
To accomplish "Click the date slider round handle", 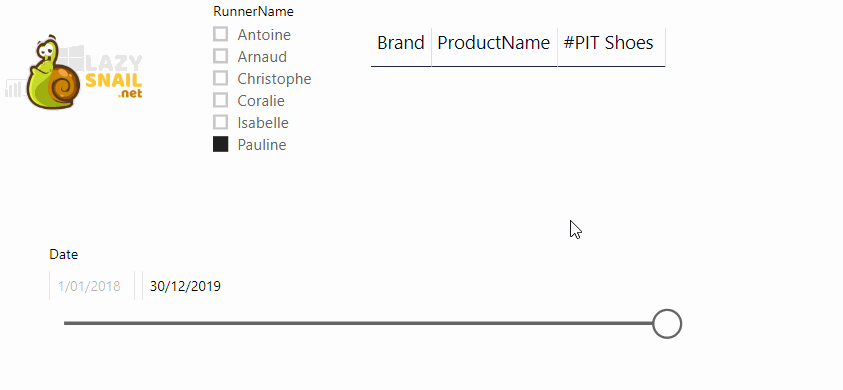I will coord(667,324).
